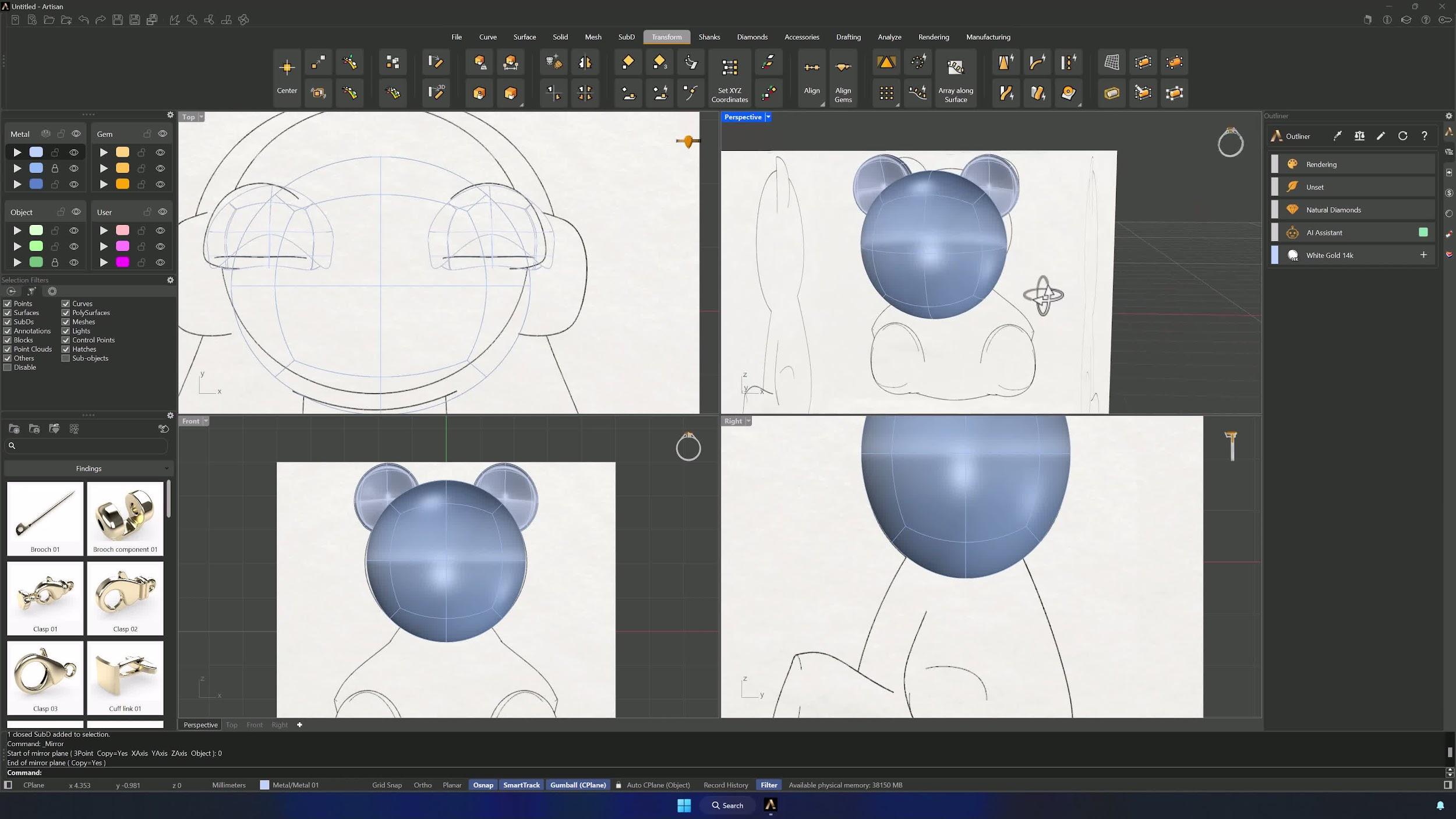Toggle the Surfaces filter checkbox
Screen dimensions: 1456x819
point(8,313)
